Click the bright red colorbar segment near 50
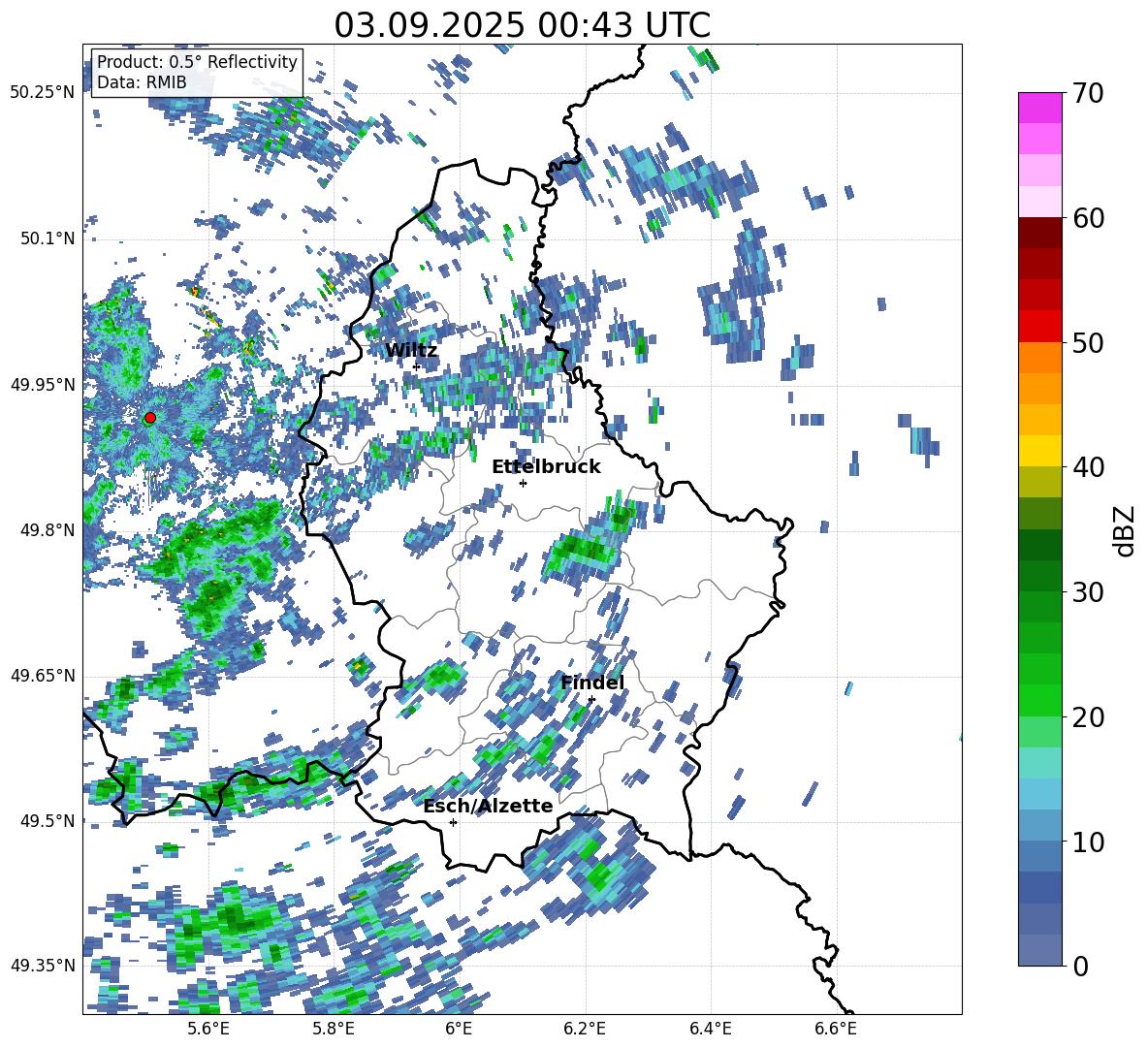 coord(1039,327)
